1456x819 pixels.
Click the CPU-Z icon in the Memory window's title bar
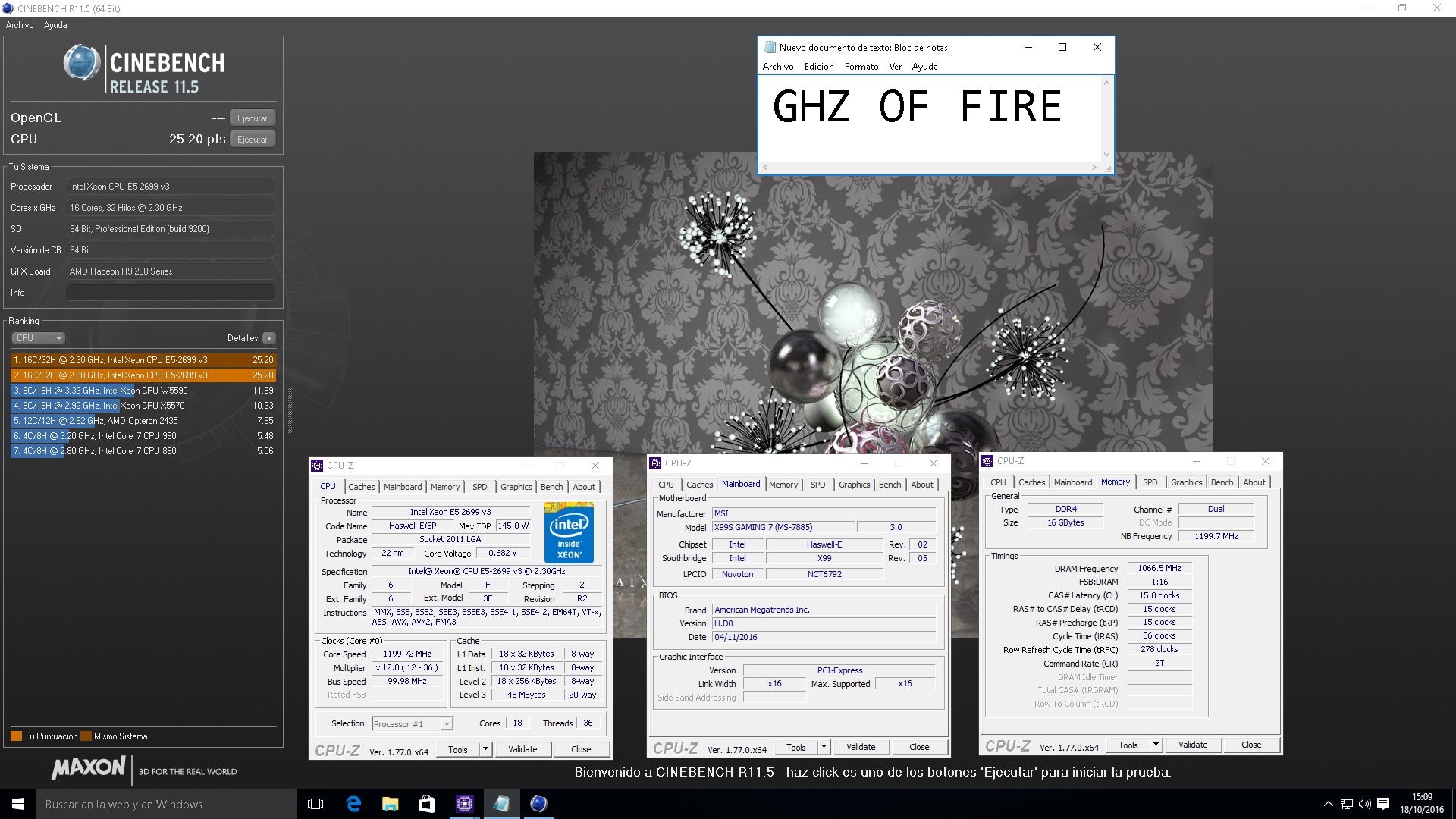[987, 461]
